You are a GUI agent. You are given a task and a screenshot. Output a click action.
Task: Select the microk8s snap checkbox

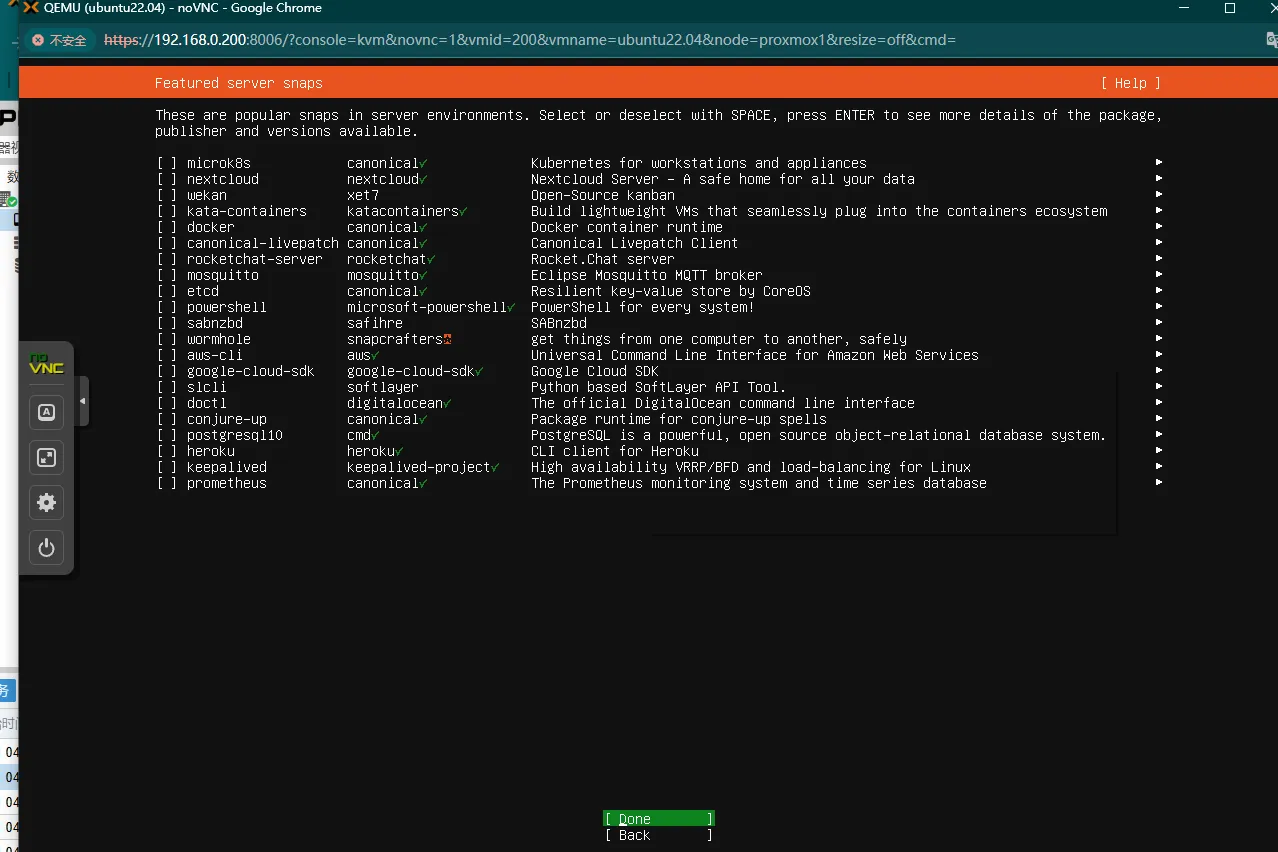point(167,163)
